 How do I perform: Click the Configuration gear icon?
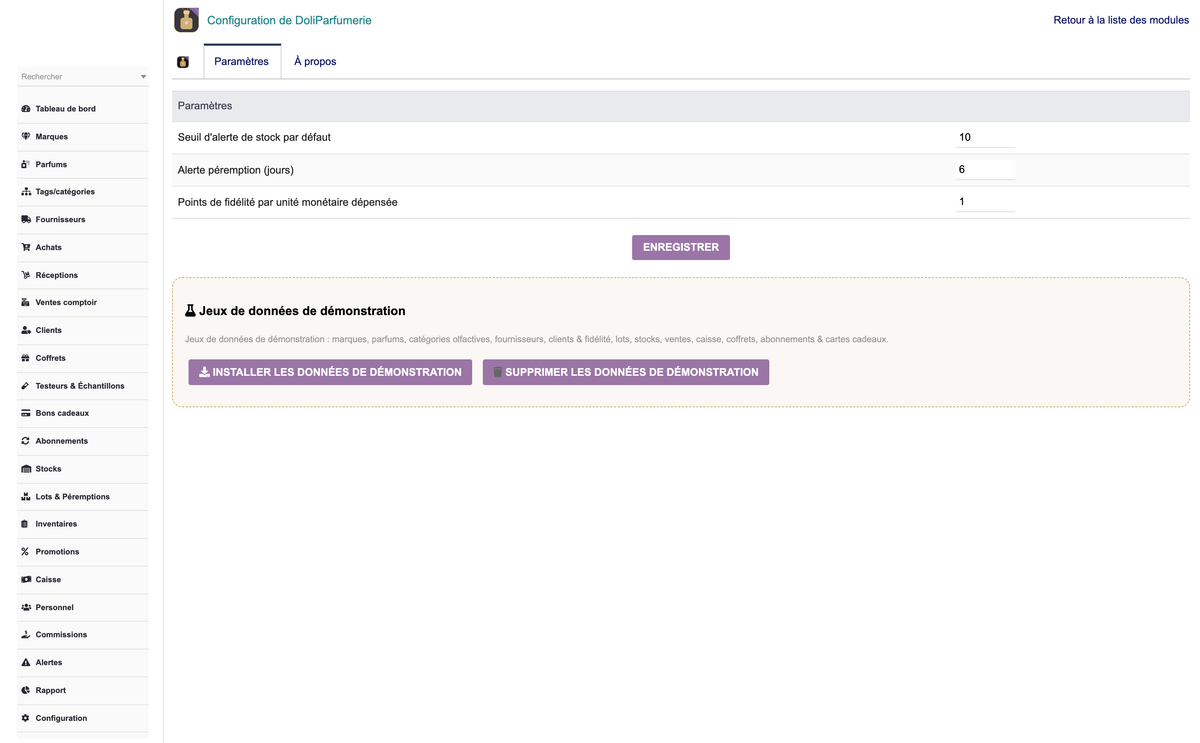tap(26, 718)
